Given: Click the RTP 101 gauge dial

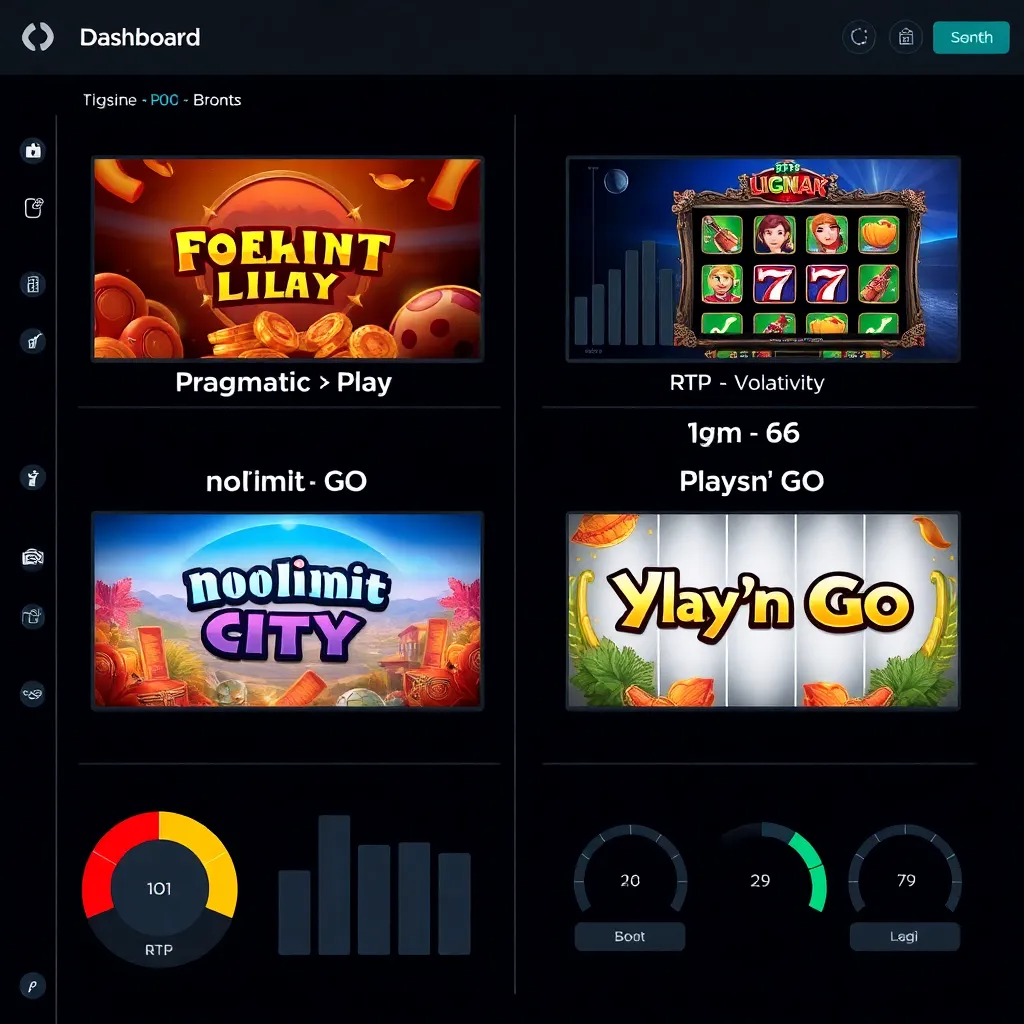Looking at the screenshot, I should point(159,889).
